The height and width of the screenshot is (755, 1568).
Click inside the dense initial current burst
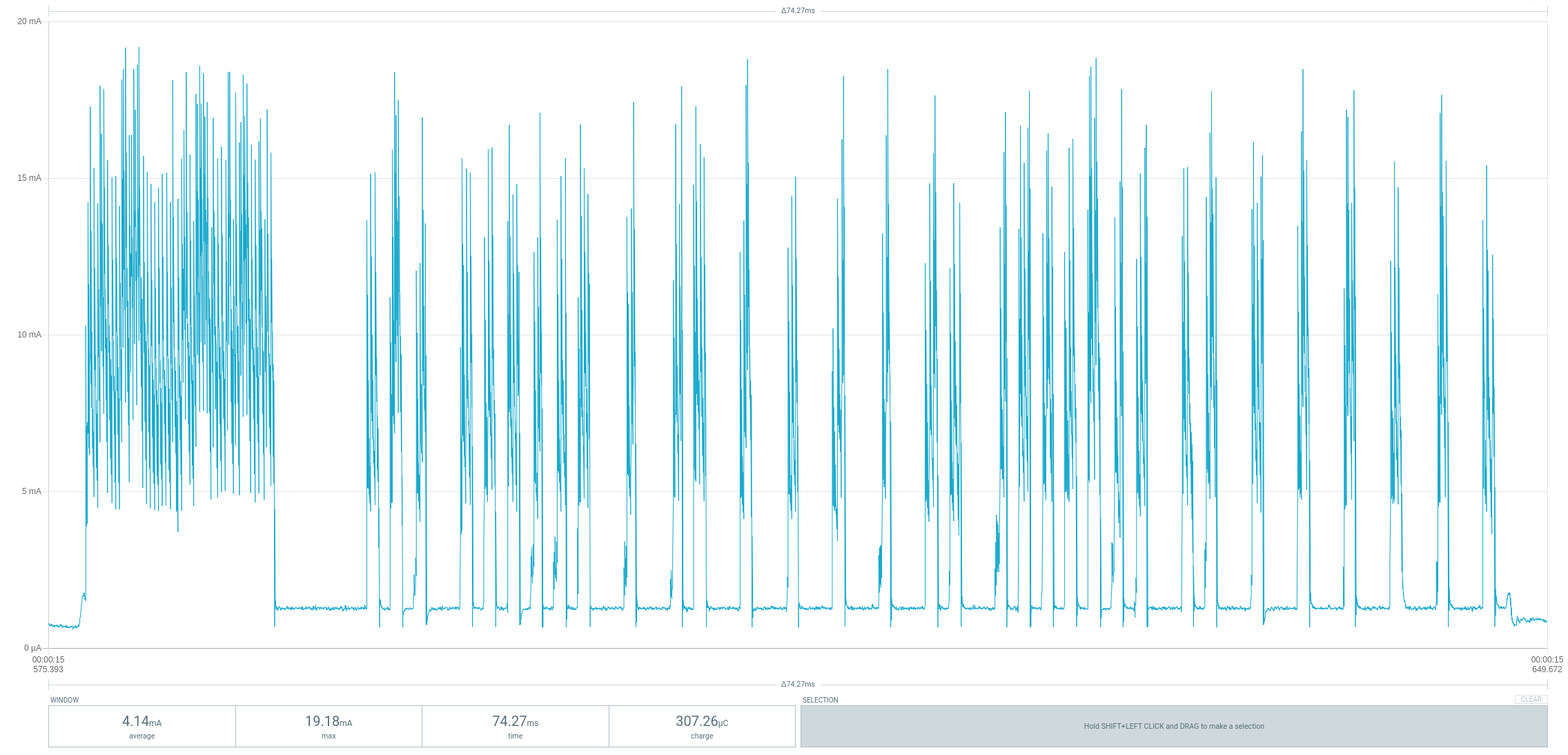[x=179, y=311]
